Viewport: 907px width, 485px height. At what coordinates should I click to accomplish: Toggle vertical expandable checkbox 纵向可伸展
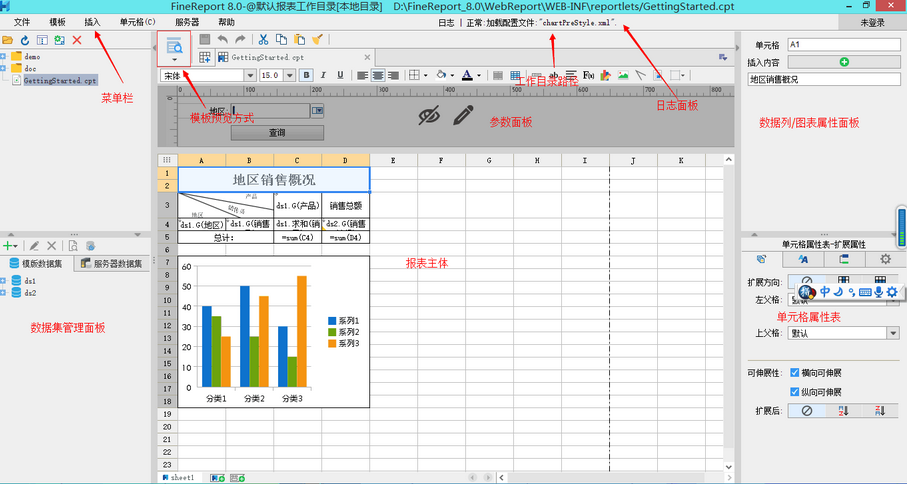click(795, 392)
